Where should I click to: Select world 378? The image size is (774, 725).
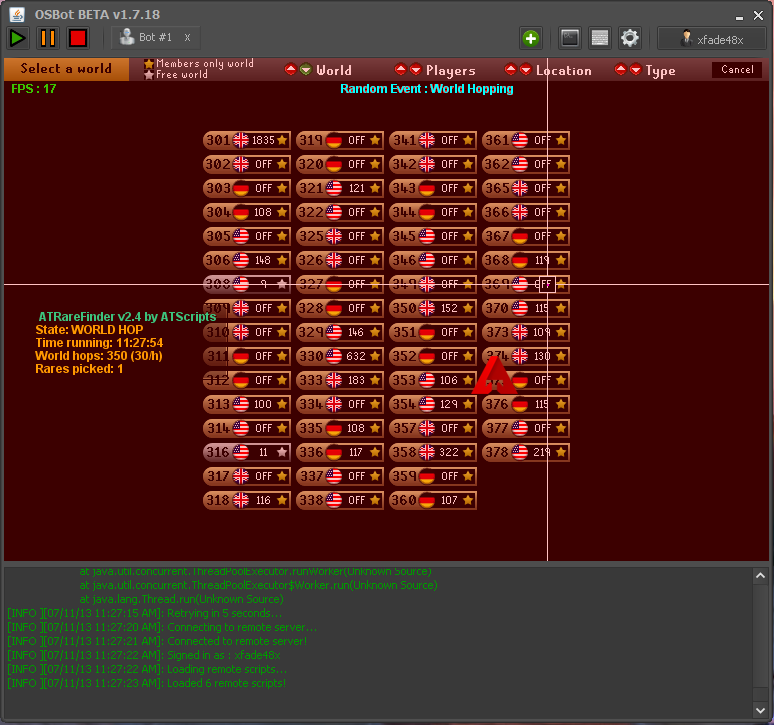[526, 452]
